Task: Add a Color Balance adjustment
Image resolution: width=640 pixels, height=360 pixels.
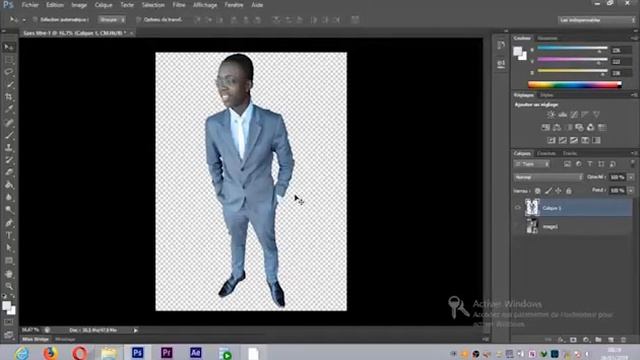Action: (557, 127)
